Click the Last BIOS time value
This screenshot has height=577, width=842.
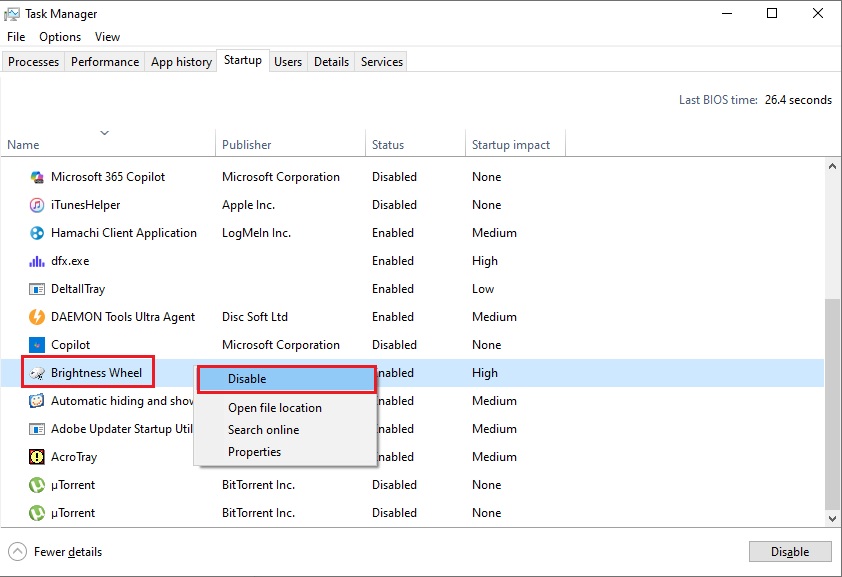click(x=798, y=100)
